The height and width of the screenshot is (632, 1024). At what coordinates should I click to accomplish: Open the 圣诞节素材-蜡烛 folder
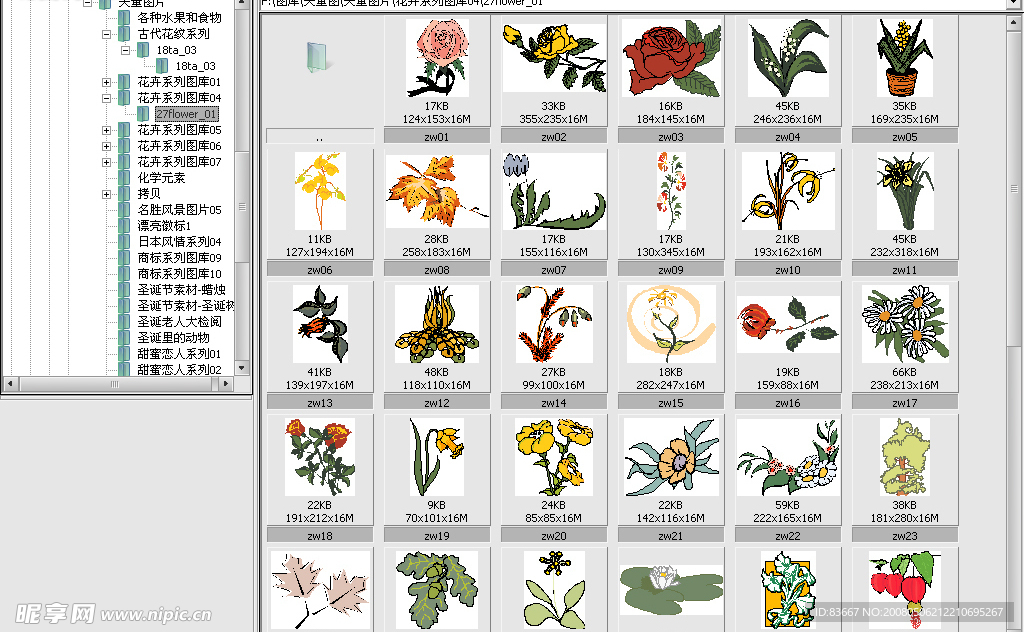(x=182, y=289)
